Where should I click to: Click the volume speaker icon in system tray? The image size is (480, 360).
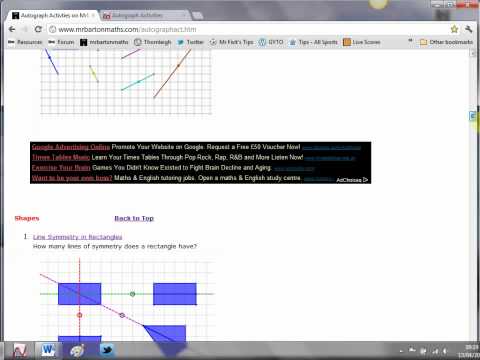pos(445,351)
